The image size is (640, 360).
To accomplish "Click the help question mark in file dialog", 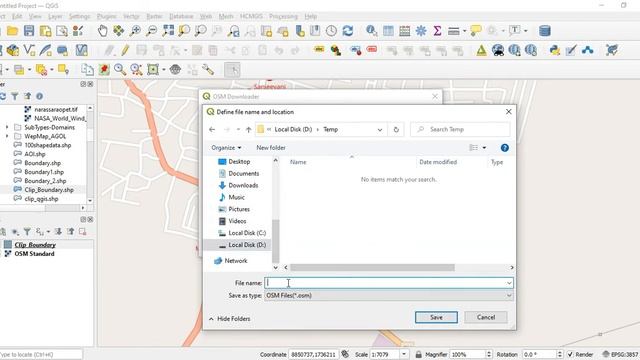I will (504, 148).
